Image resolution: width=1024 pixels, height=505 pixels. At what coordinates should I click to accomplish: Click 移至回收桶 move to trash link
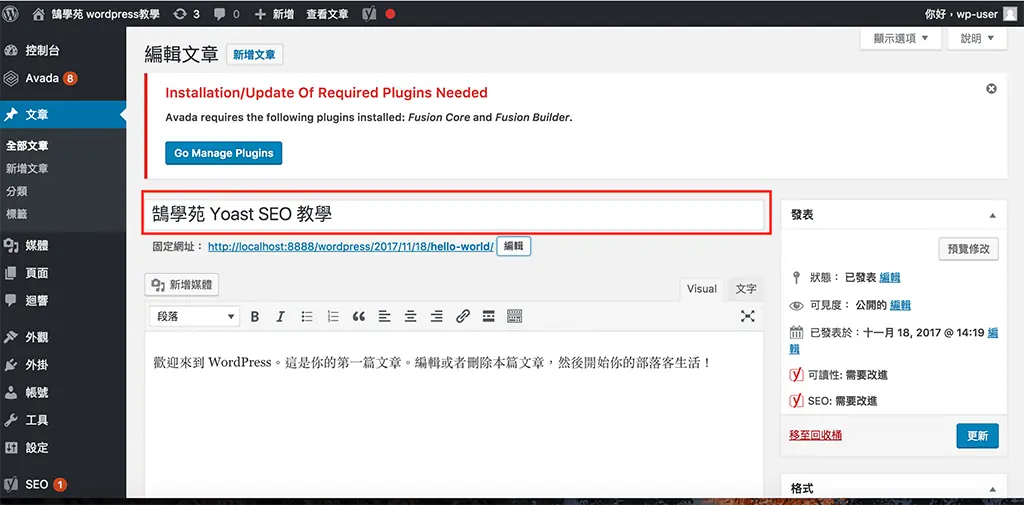[815, 435]
